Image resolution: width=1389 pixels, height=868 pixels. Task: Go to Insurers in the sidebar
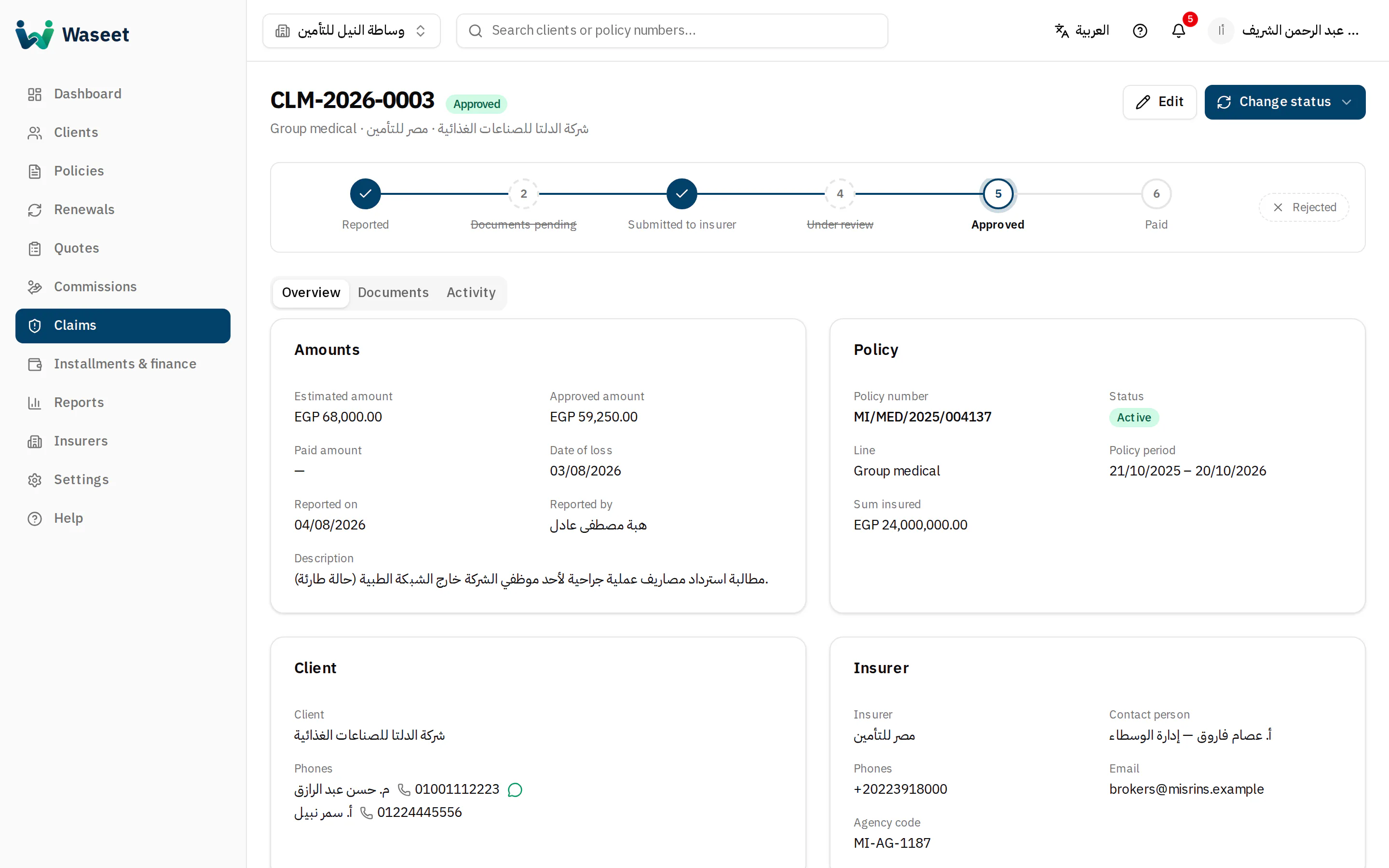click(x=123, y=441)
